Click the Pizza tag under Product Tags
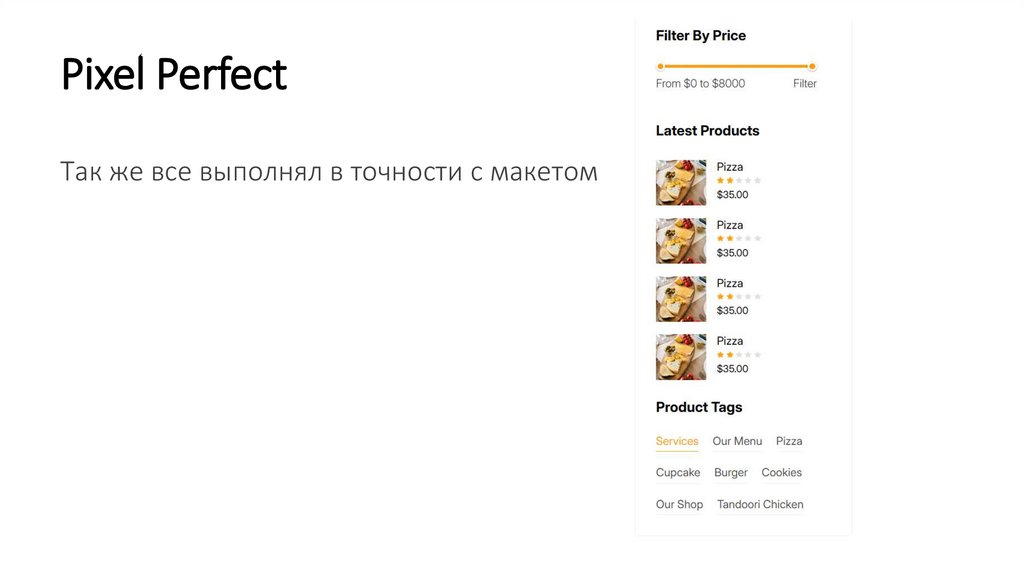This screenshot has height=574, width=1024. click(789, 441)
